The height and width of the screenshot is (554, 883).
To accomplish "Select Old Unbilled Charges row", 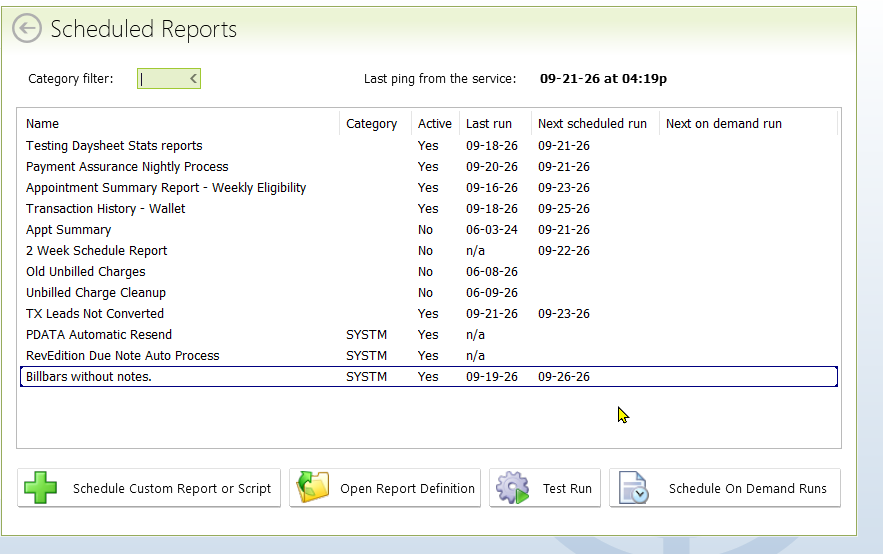I will tap(429, 271).
